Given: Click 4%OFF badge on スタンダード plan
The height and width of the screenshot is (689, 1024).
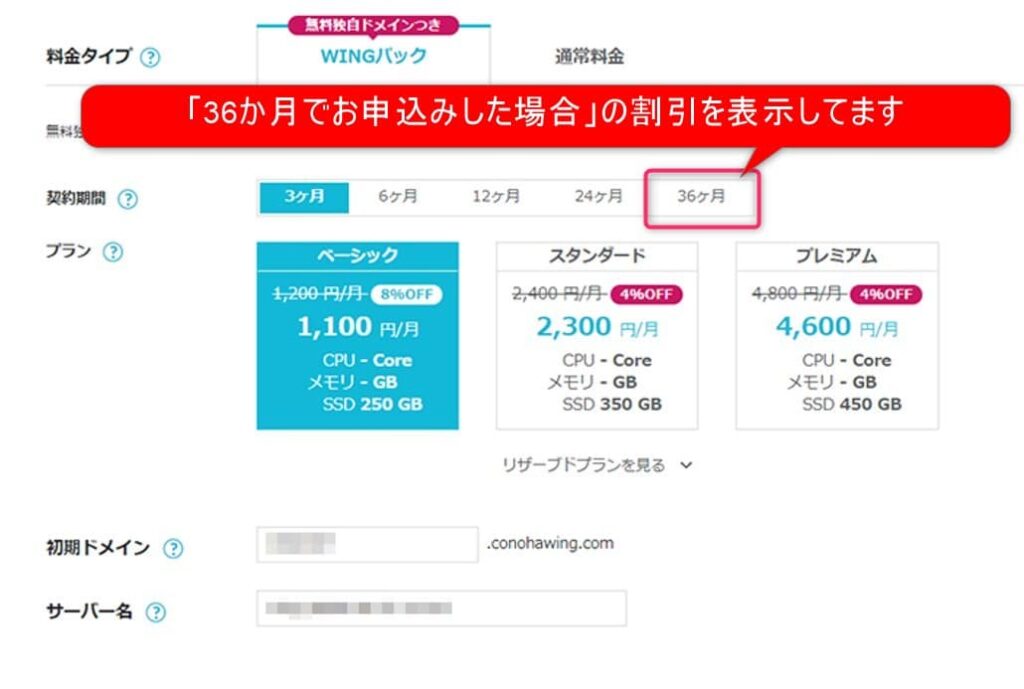Looking at the screenshot, I should pyautogui.click(x=646, y=295).
